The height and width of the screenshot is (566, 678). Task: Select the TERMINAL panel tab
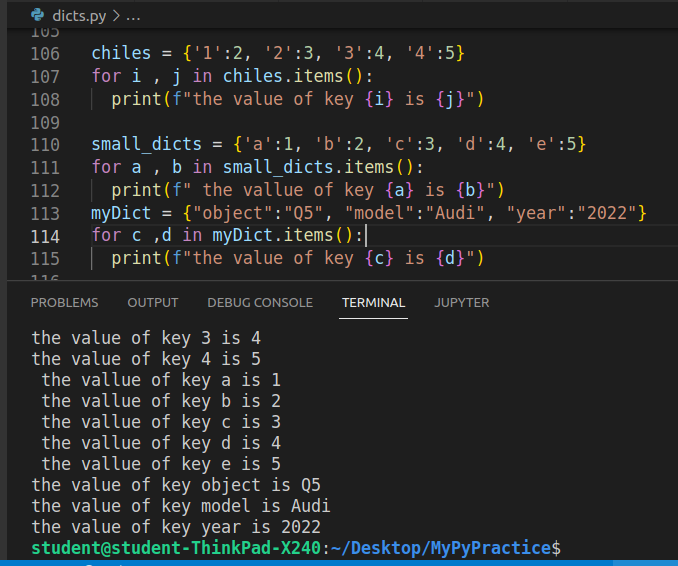[374, 303]
